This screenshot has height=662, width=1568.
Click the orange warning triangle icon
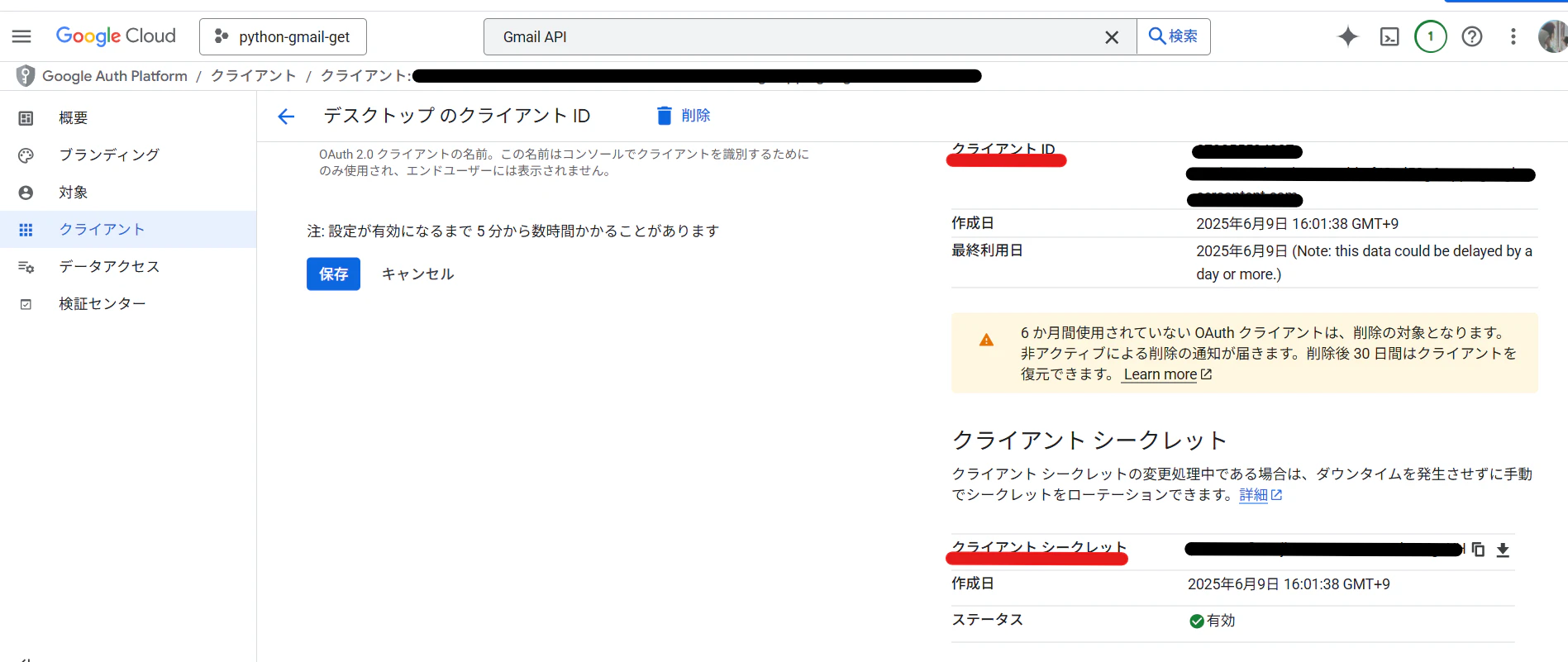click(986, 340)
